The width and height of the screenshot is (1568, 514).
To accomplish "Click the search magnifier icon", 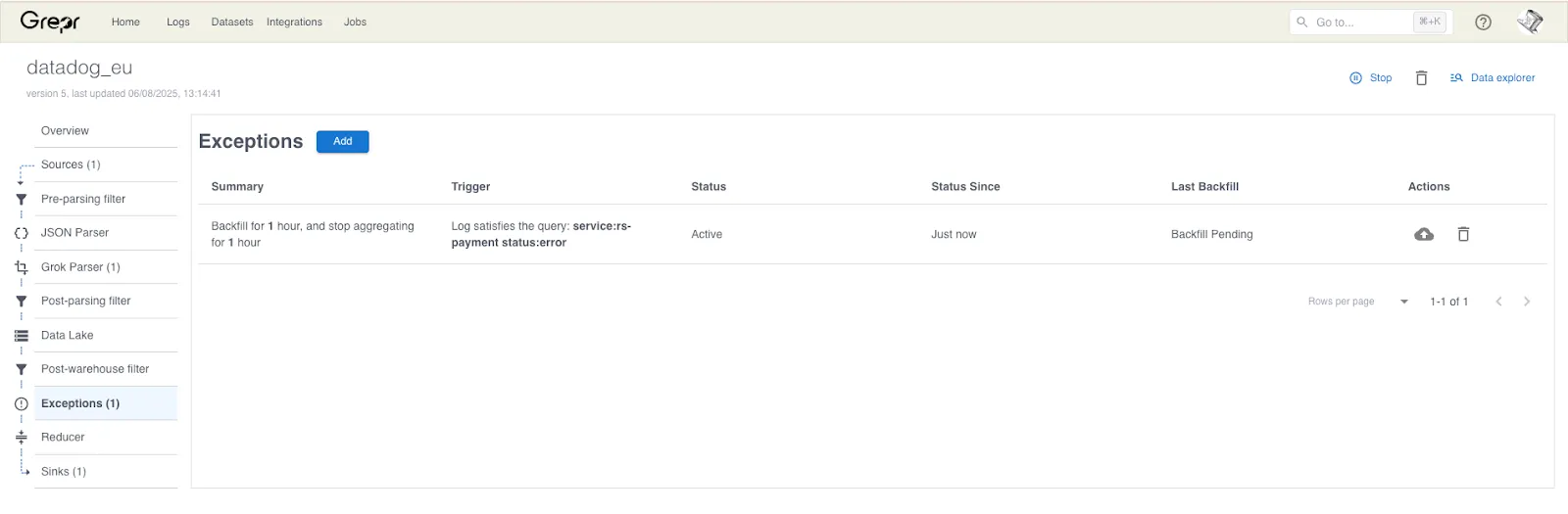I will point(1301,22).
